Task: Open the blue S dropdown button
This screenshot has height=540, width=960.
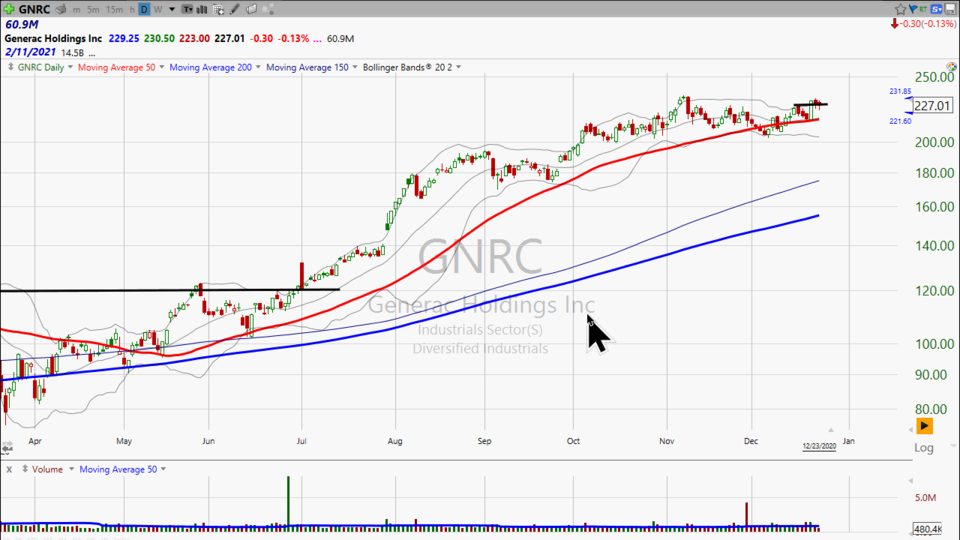Action: 937,9
